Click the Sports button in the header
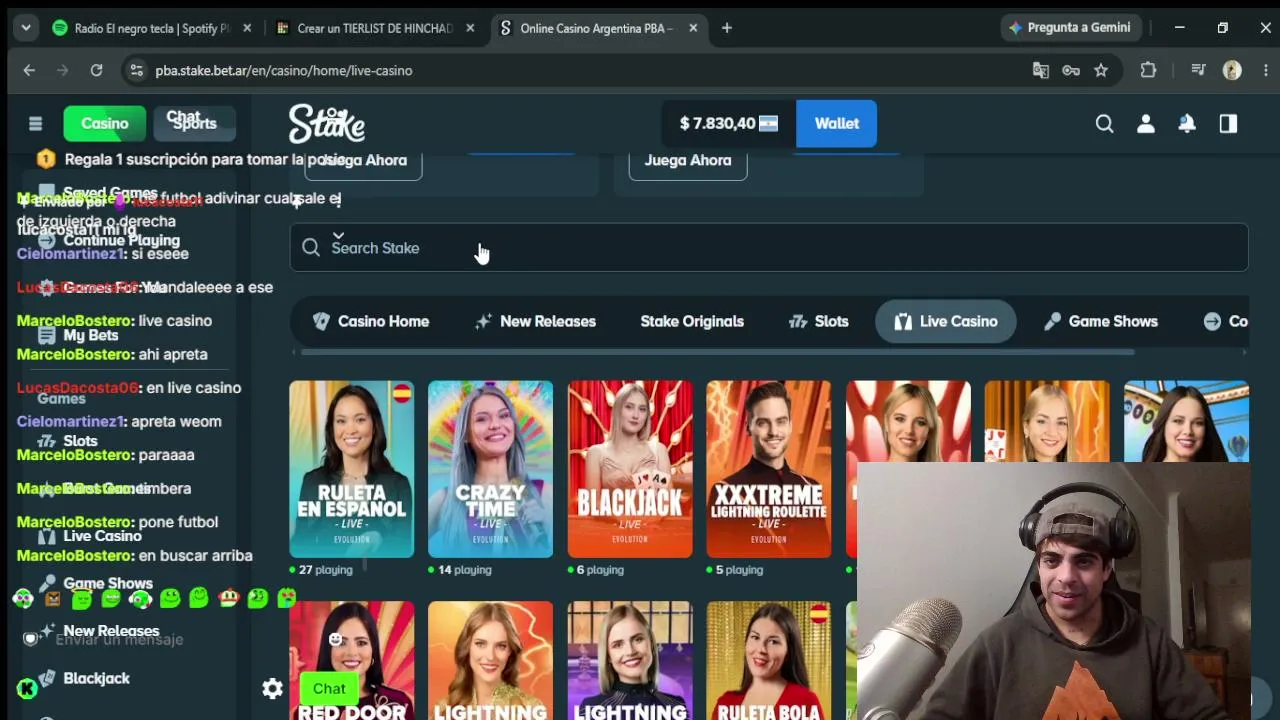 [194, 123]
